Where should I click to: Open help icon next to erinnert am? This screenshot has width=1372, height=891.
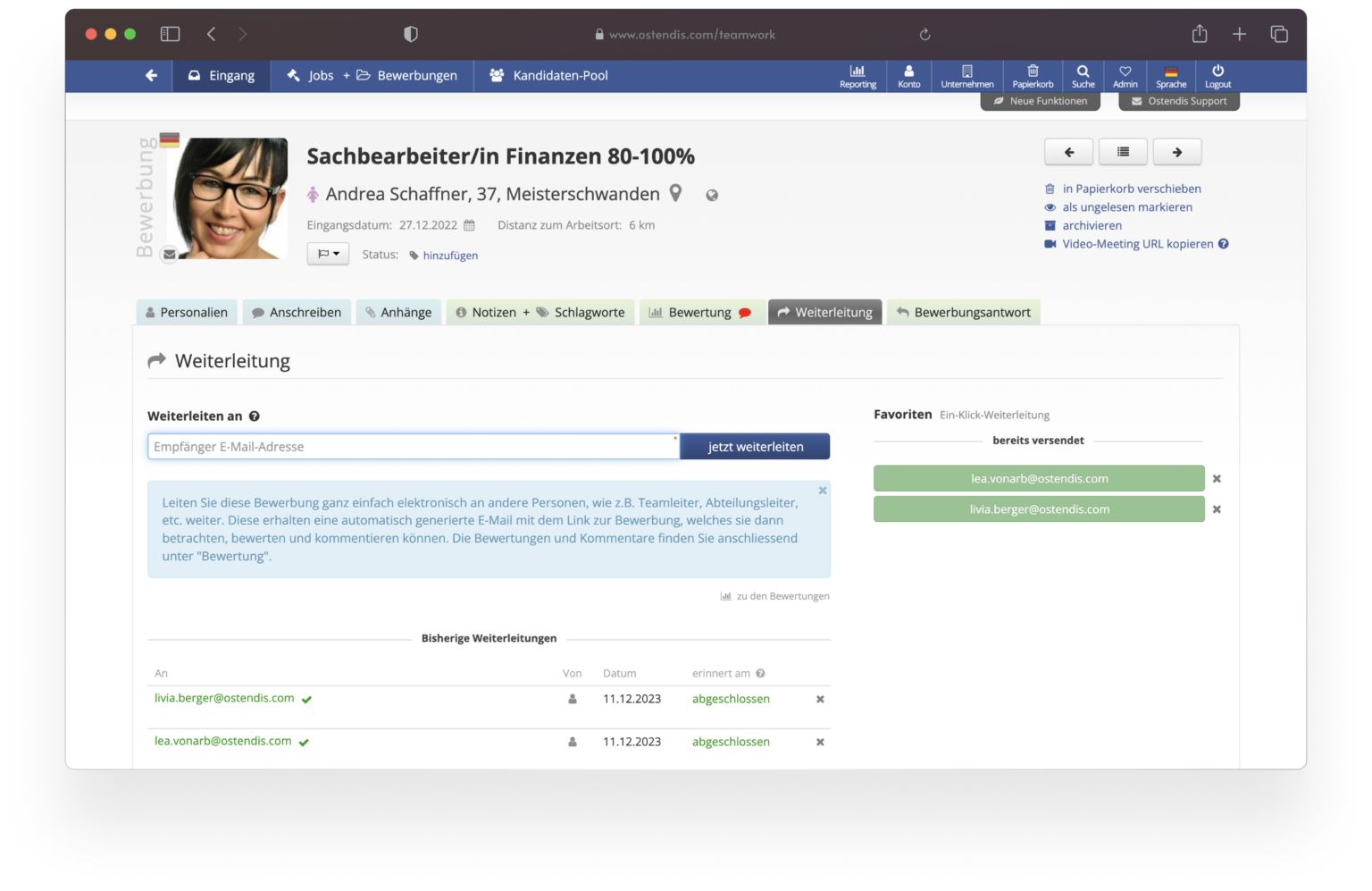[x=760, y=674]
